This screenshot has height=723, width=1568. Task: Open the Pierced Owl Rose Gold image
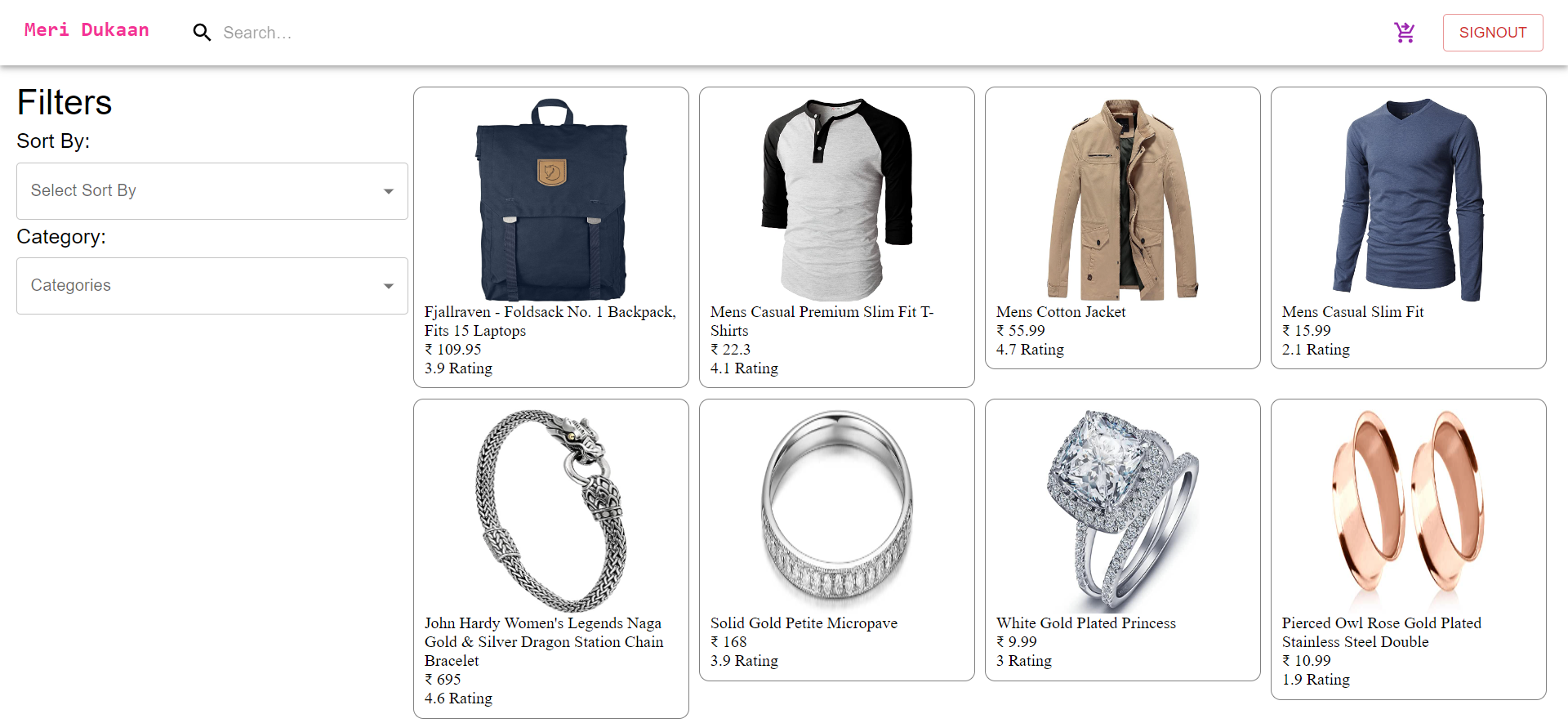coord(1409,511)
